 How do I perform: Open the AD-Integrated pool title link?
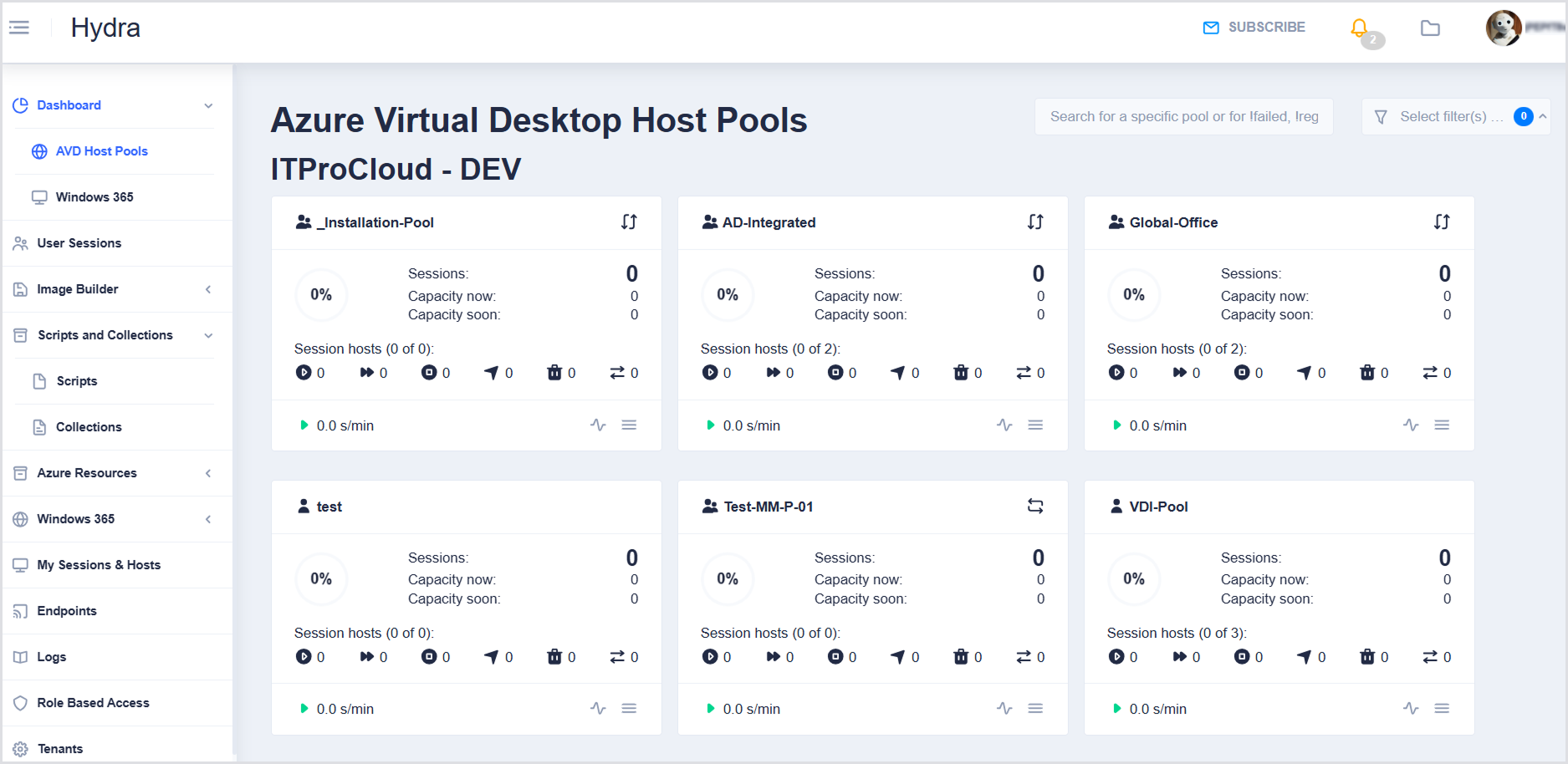[x=769, y=222]
